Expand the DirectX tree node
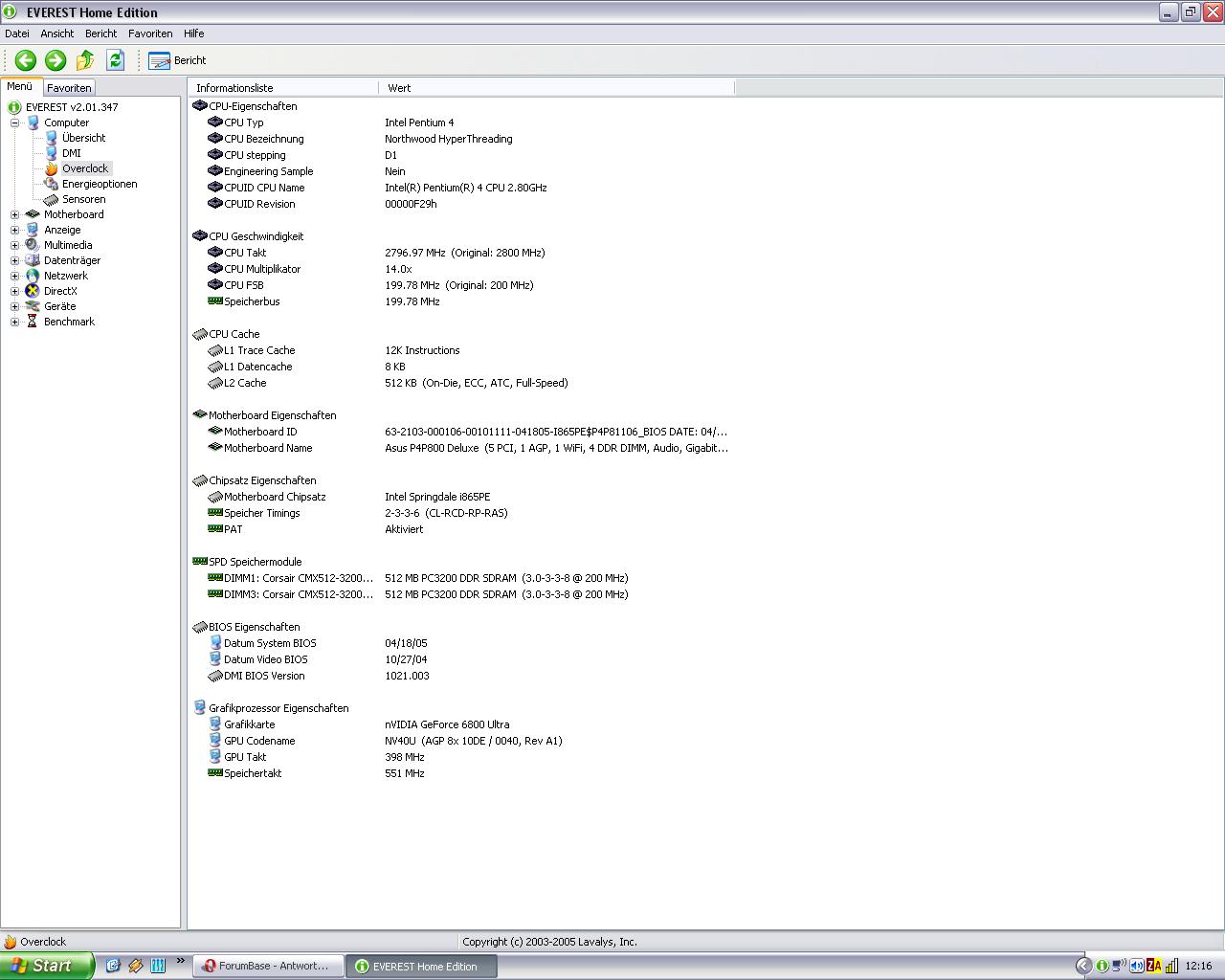This screenshot has height=980, width=1225. click(x=14, y=291)
